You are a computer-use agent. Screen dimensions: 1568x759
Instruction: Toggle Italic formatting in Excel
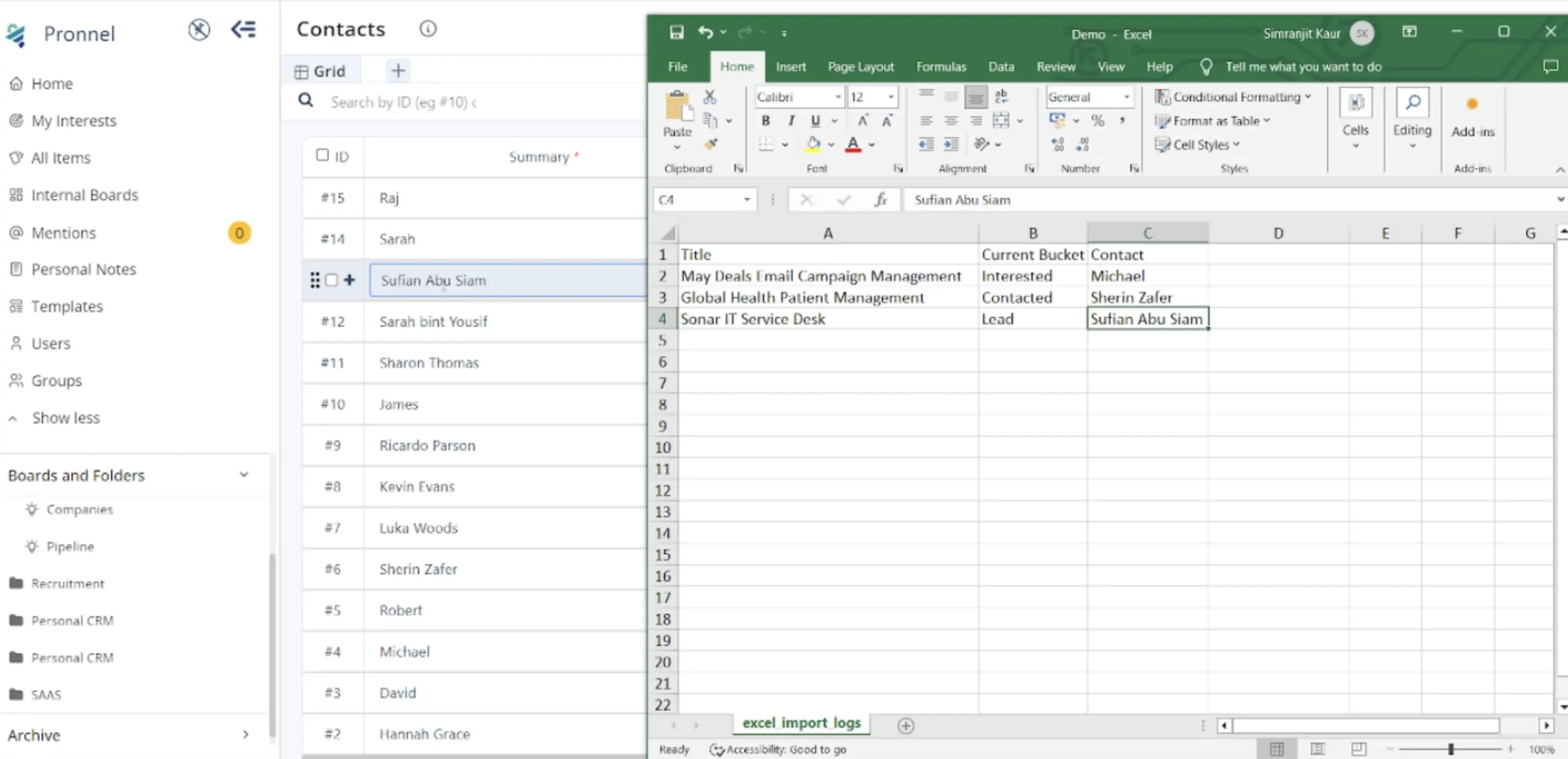tap(791, 120)
